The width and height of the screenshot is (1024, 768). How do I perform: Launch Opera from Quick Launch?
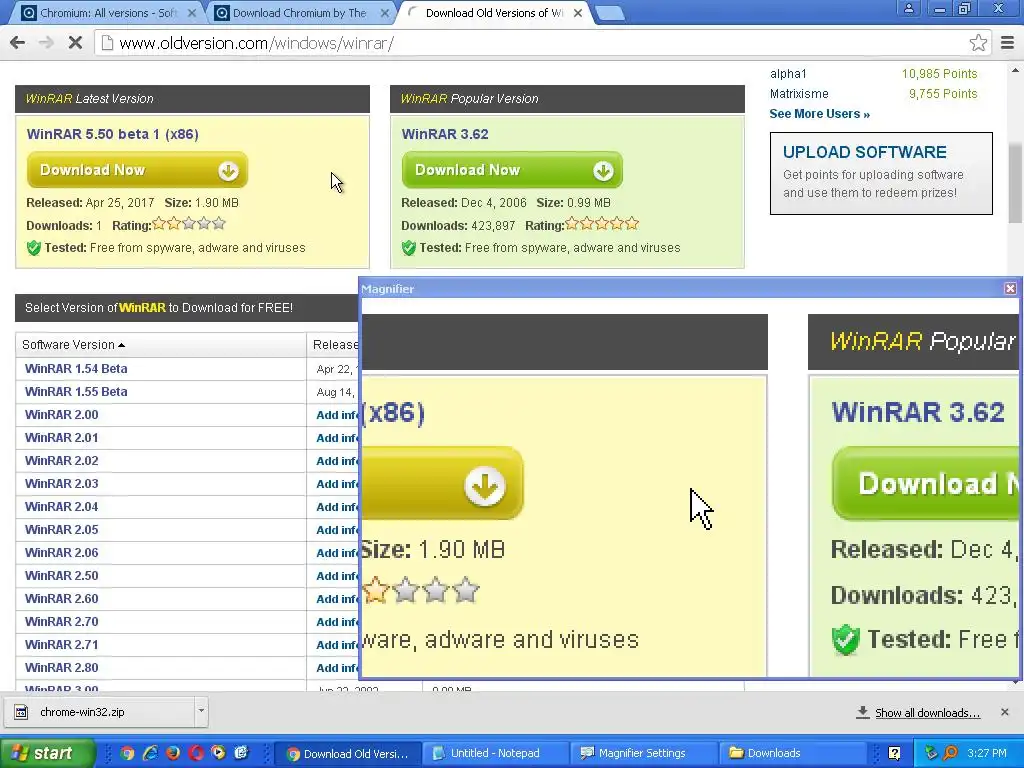[x=196, y=753]
